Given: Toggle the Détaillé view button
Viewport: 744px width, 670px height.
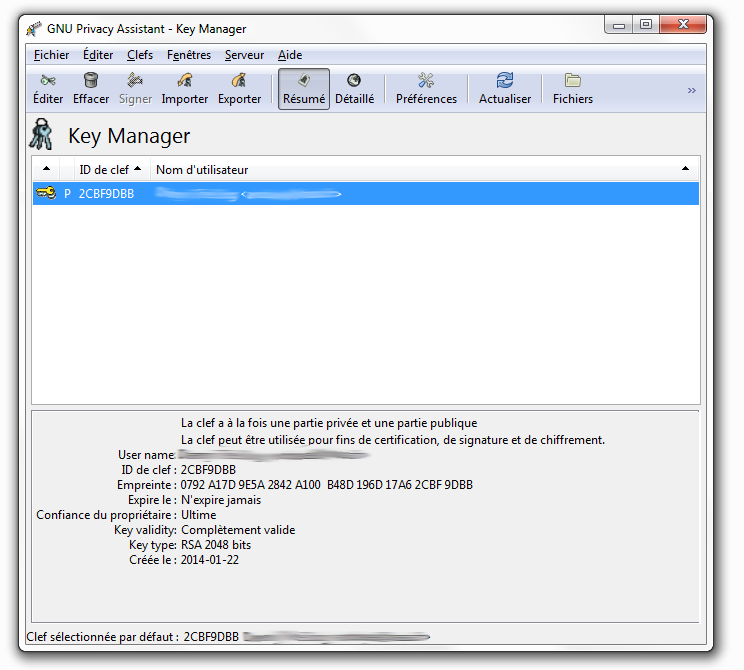Looking at the screenshot, I should [x=354, y=89].
